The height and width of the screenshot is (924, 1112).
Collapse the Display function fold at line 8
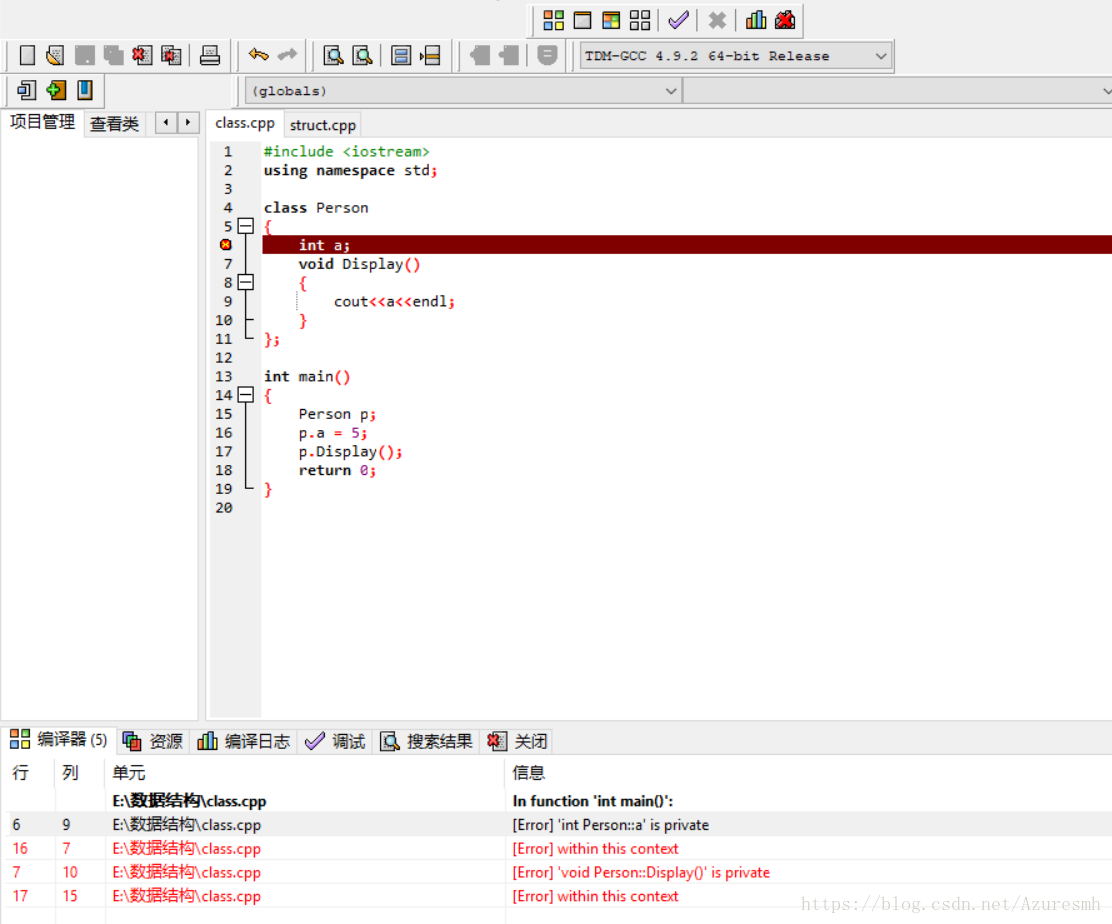pos(245,282)
